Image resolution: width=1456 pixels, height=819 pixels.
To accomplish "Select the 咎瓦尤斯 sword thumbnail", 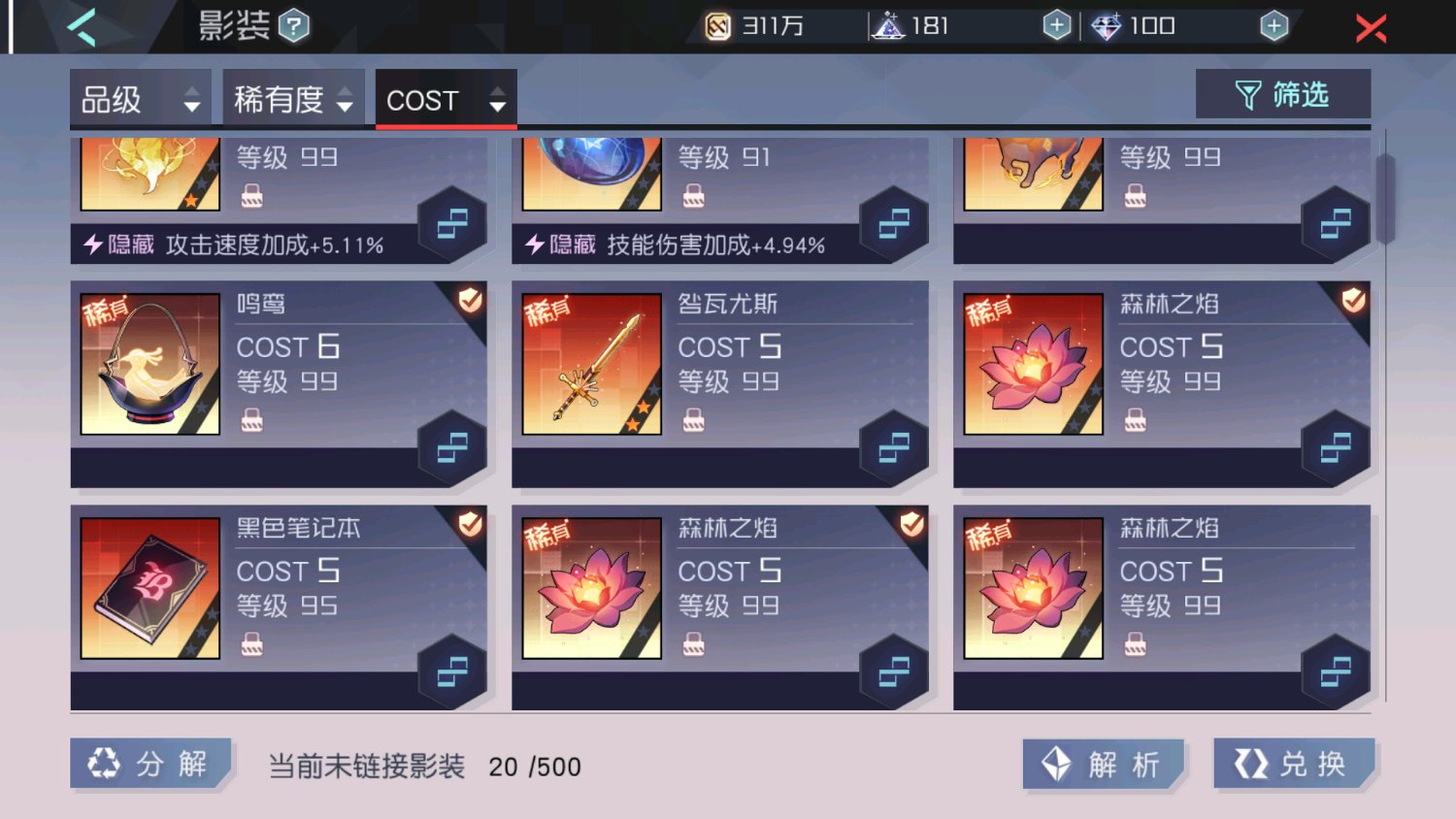I will click(592, 364).
